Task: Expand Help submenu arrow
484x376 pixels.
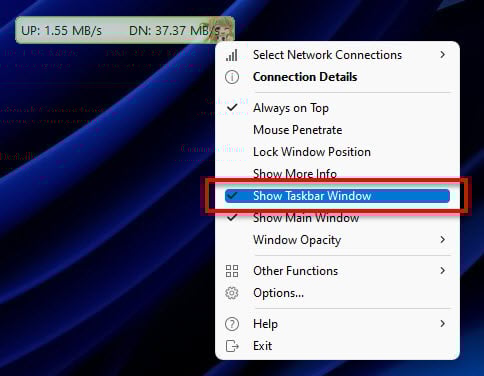Action: click(443, 324)
